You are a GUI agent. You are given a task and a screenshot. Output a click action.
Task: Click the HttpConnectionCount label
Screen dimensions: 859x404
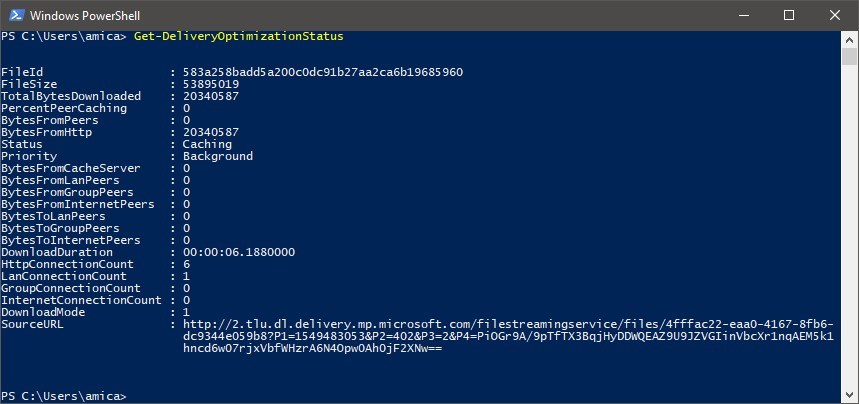pos(67,264)
